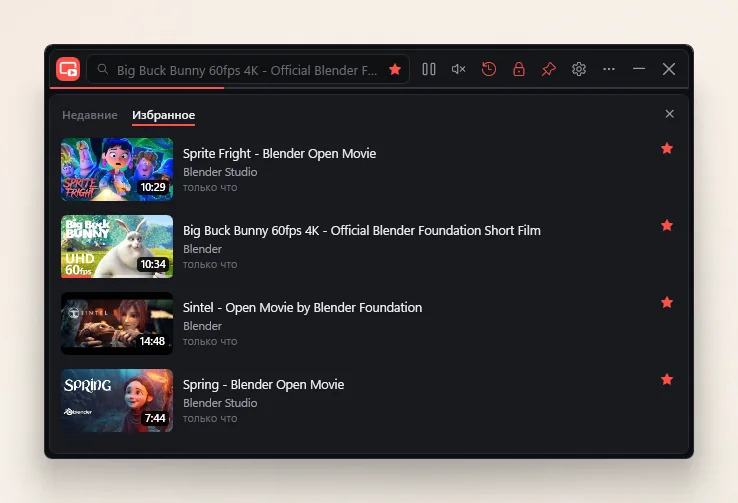The height and width of the screenshot is (503, 738).
Task: Click "только что" under Sprite Fright
Action: pyautogui.click(x=210, y=188)
